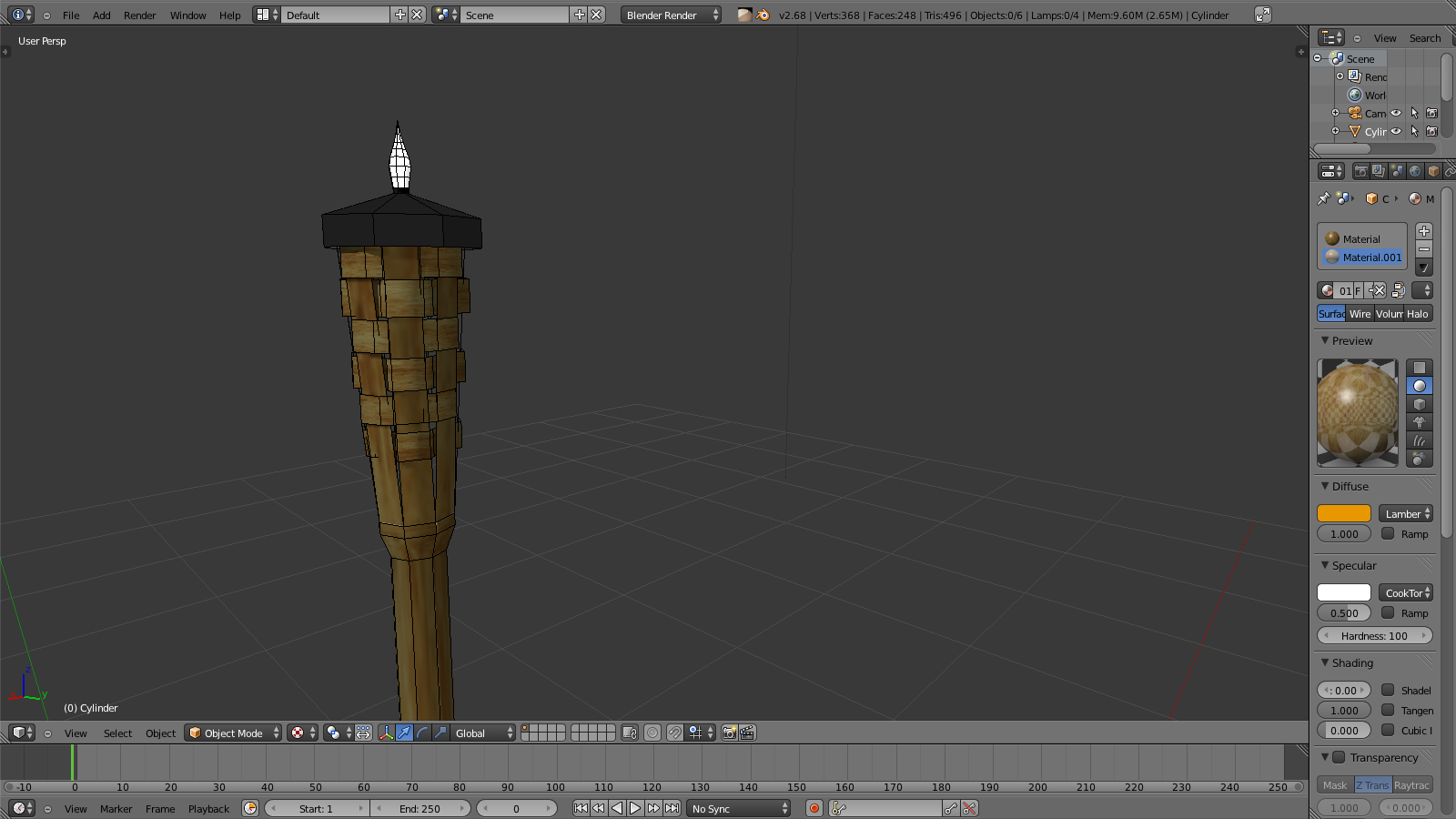Toggle selectability arrow for Camera in outliner
The width and height of the screenshot is (1456, 819).
1414,114
